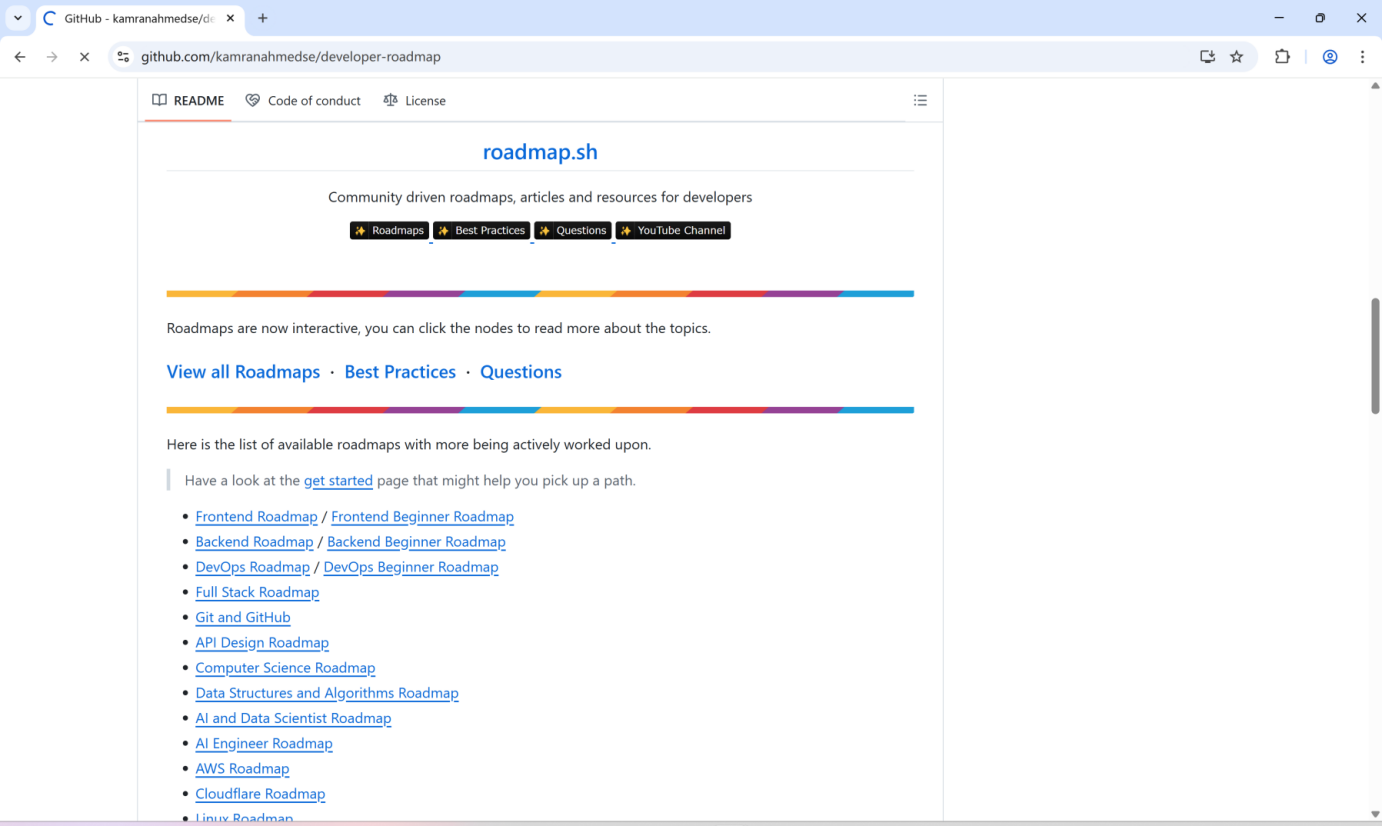Open the Git and GitHub link

coord(243,618)
